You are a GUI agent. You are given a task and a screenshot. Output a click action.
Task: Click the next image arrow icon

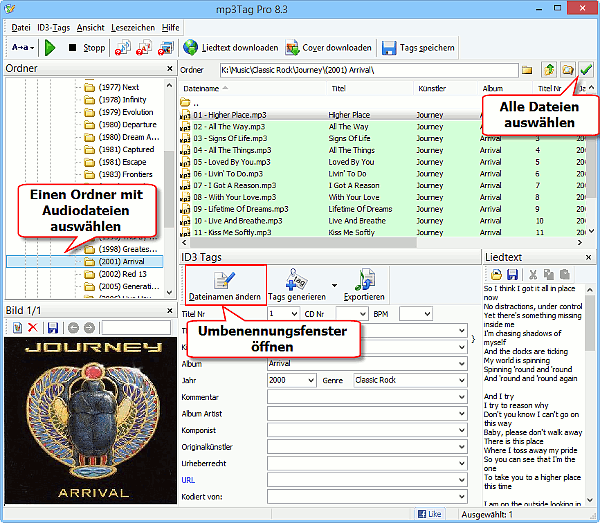click(89, 328)
